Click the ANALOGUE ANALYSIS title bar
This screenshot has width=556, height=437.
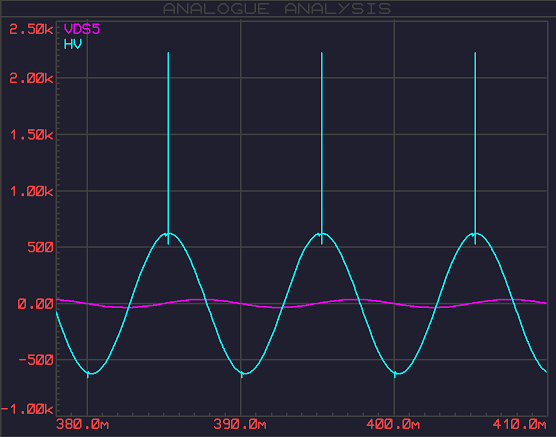click(277, 9)
